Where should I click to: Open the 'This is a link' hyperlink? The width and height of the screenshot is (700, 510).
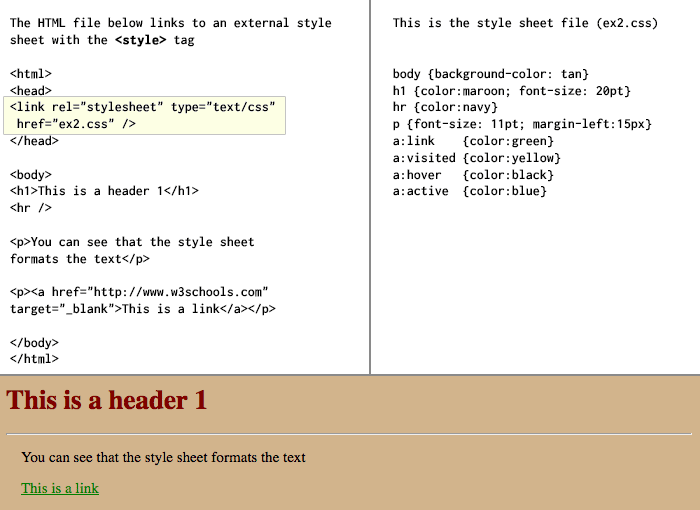click(60, 488)
